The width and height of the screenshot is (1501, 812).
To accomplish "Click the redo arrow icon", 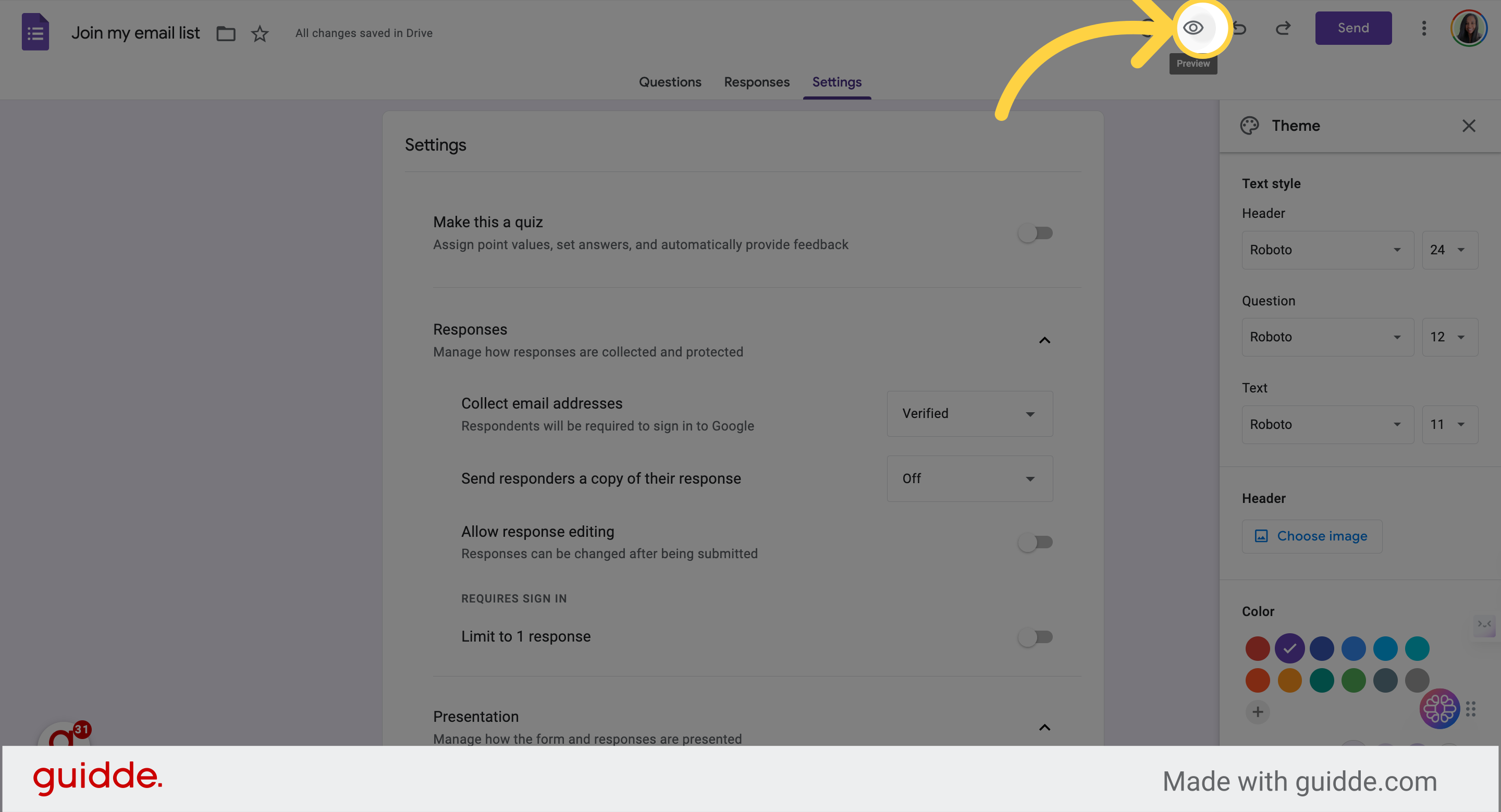I will point(1283,28).
